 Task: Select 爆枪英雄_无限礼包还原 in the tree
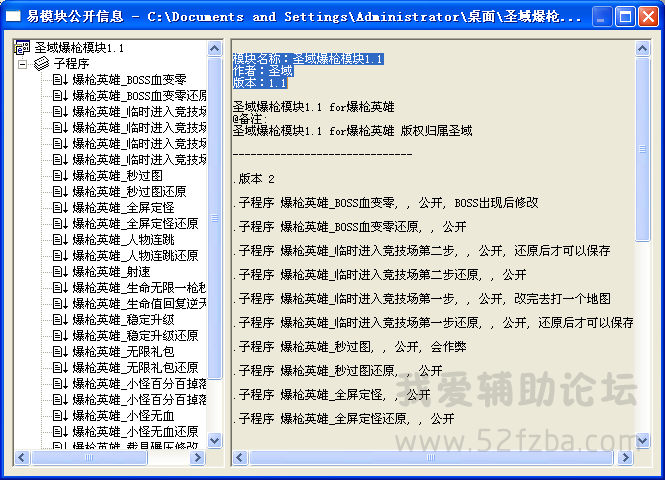pyautogui.click(x=135, y=368)
